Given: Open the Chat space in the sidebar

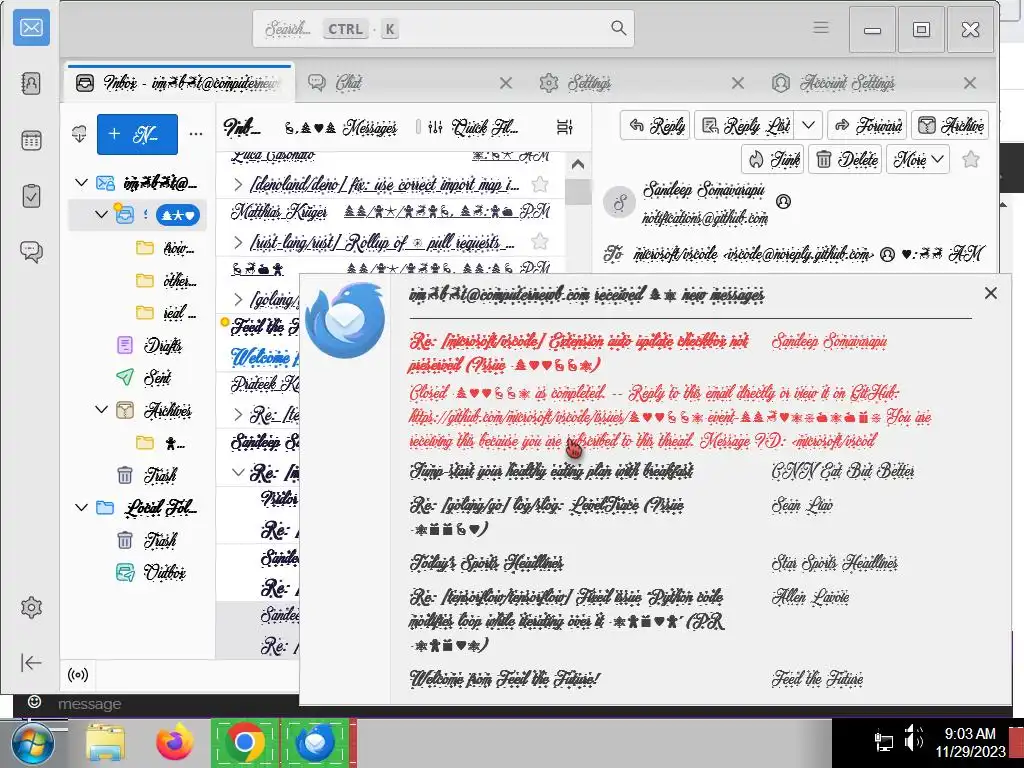Looking at the screenshot, I should 31,251.
